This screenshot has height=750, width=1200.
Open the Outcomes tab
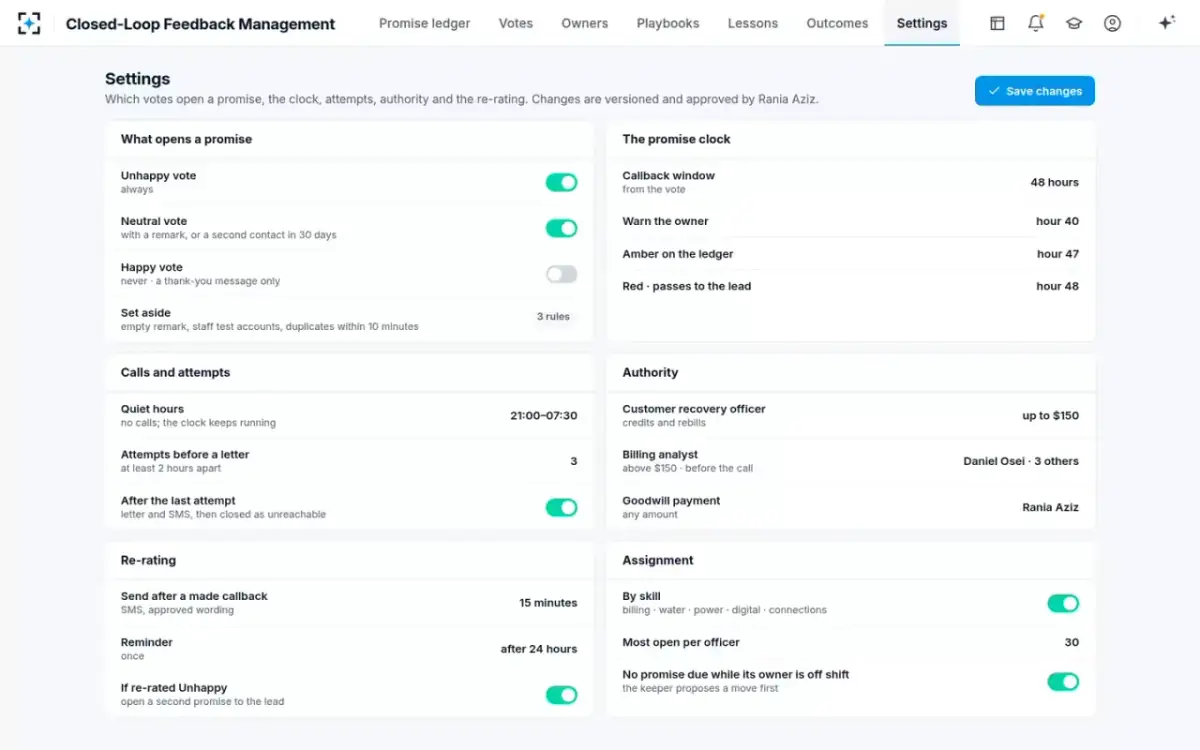pyautogui.click(x=837, y=23)
